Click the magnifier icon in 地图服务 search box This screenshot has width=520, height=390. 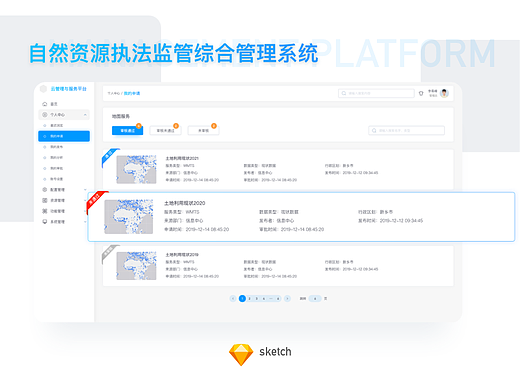pyautogui.click(x=374, y=130)
